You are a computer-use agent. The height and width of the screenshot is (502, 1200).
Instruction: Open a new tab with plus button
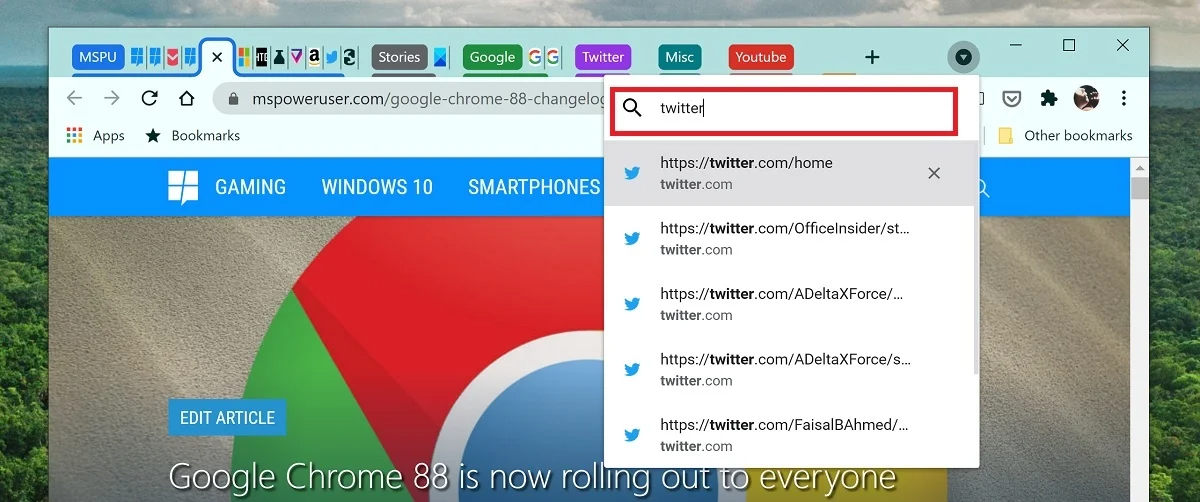click(872, 57)
